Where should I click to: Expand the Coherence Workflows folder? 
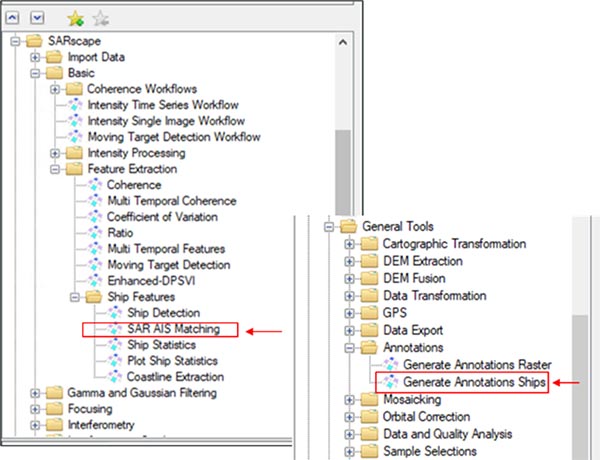(x=55, y=89)
